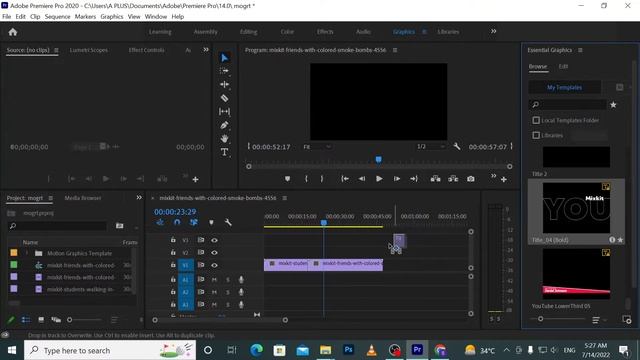Select the Slip tool
Screen dimensions: 640x360
[x=224, y=111]
